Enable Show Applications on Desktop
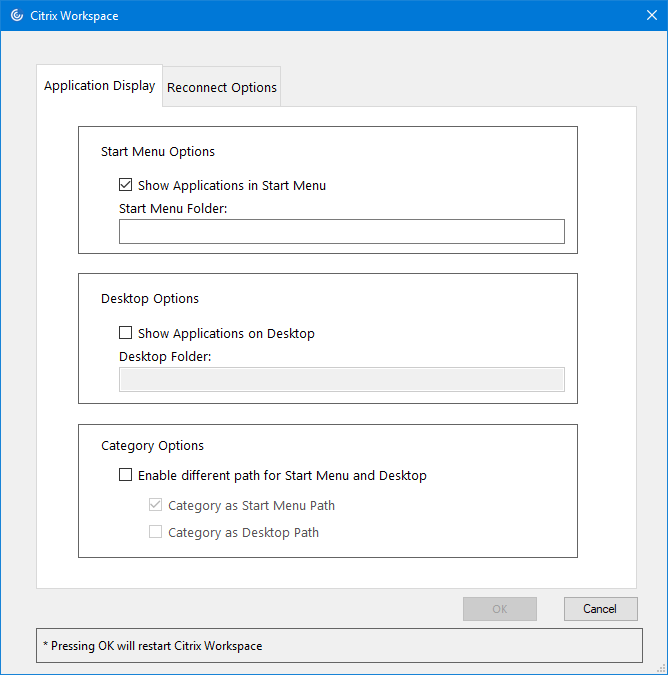This screenshot has width=668, height=675. click(x=125, y=333)
